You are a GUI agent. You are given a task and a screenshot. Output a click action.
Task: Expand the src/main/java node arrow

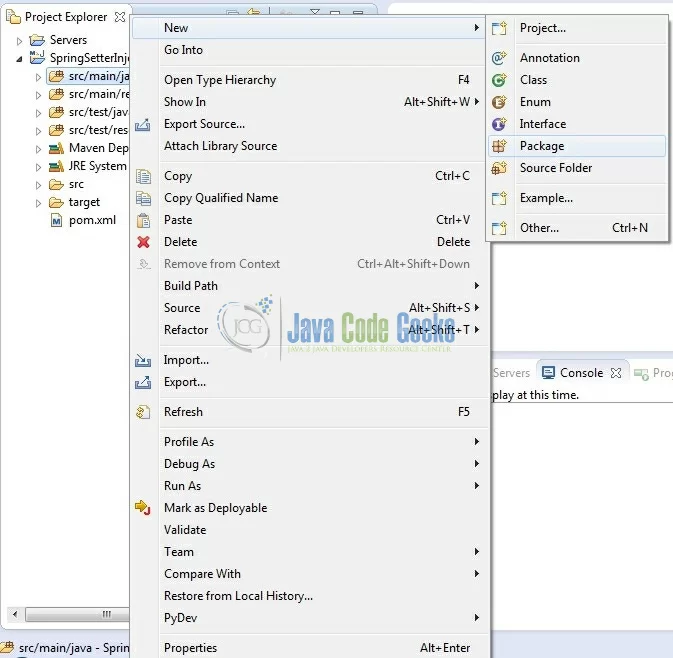(x=38, y=77)
